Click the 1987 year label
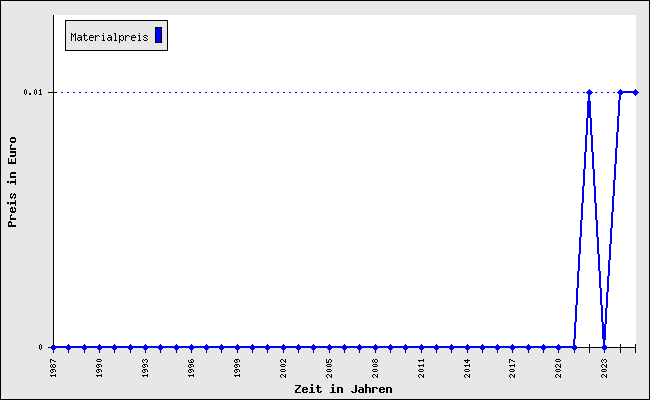Screen dimensions: 650x400 point(53,368)
